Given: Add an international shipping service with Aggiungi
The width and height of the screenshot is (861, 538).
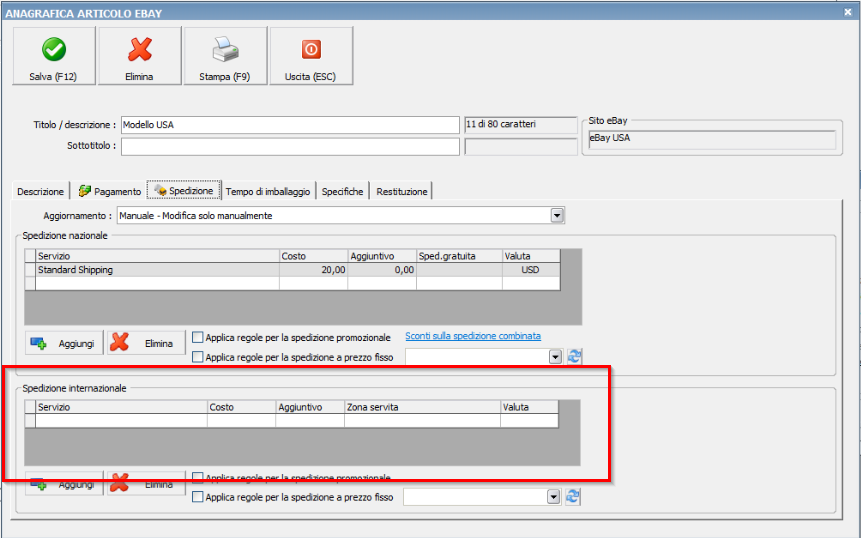Looking at the screenshot, I should pos(64,484).
